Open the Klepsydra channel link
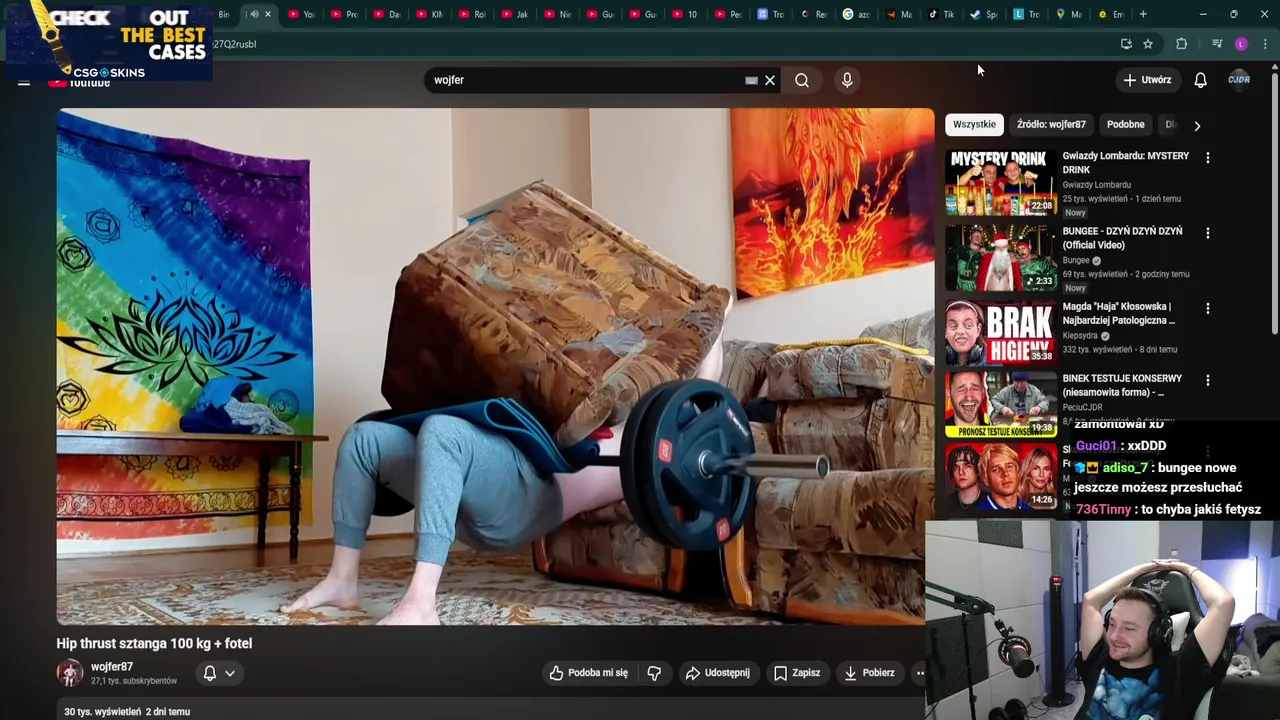This screenshot has height=720, width=1280. point(1081,336)
